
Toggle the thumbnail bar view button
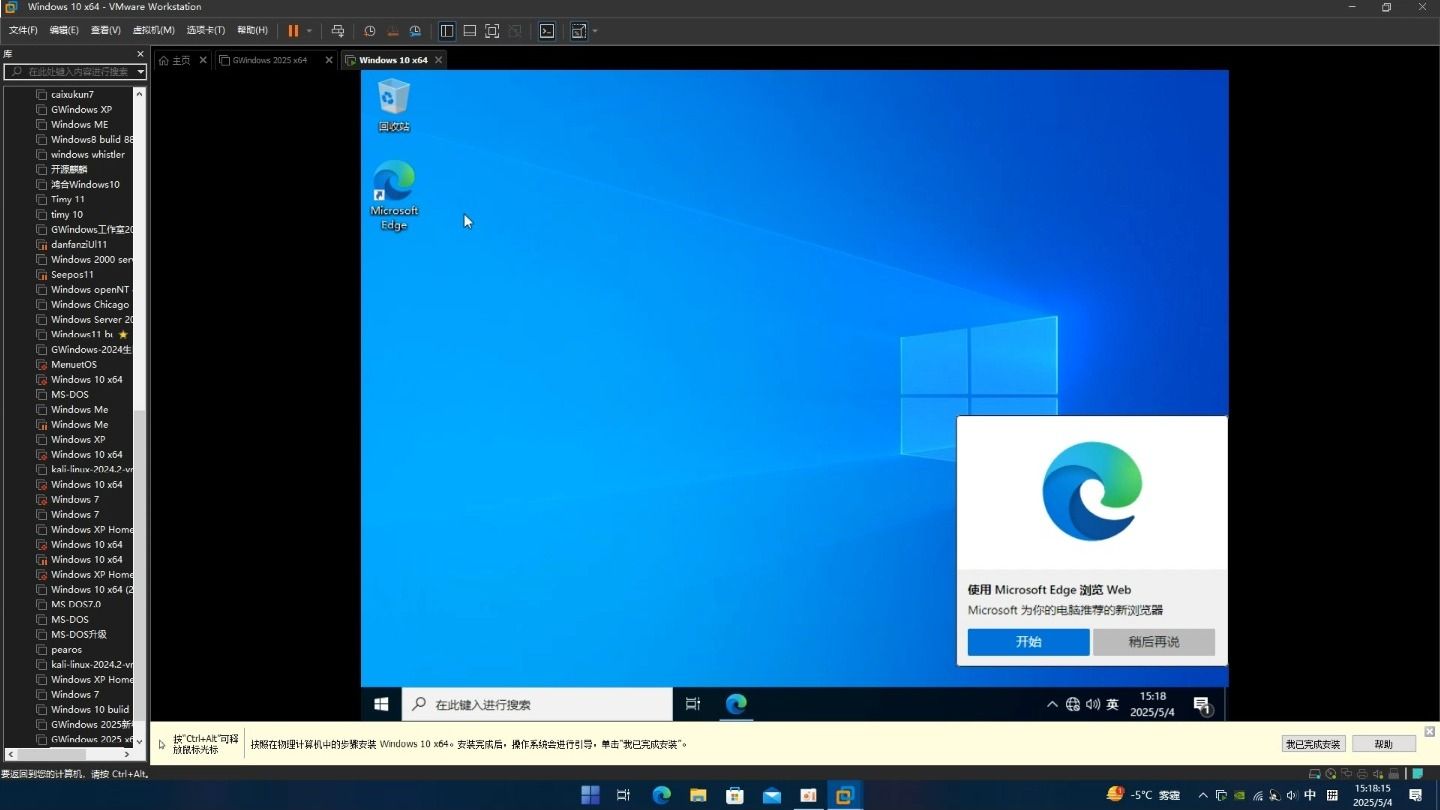click(x=469, y=31)
